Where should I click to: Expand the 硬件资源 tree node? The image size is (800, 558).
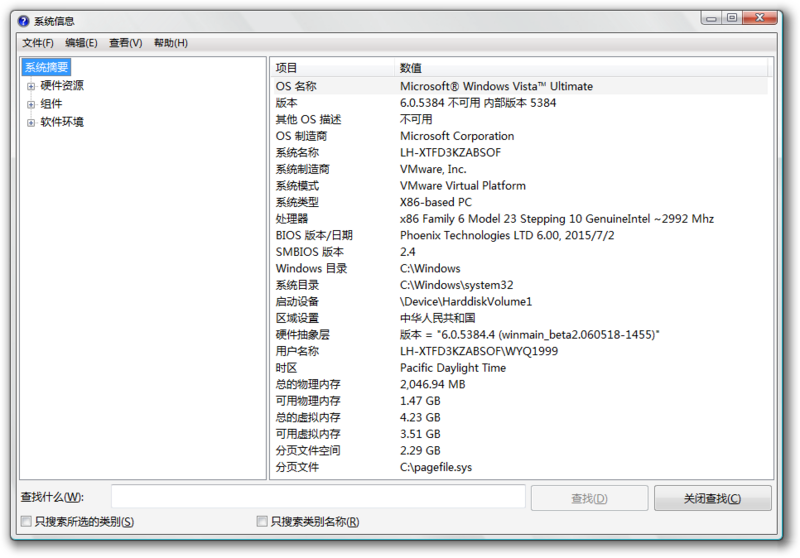point(31,86)
